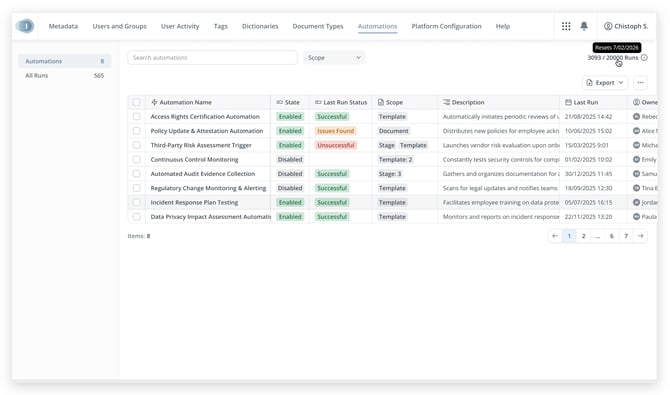Click the app logo in the top-left corner
Image resolution: width=670 pixels, height=395 pixels.
point(25,26)
